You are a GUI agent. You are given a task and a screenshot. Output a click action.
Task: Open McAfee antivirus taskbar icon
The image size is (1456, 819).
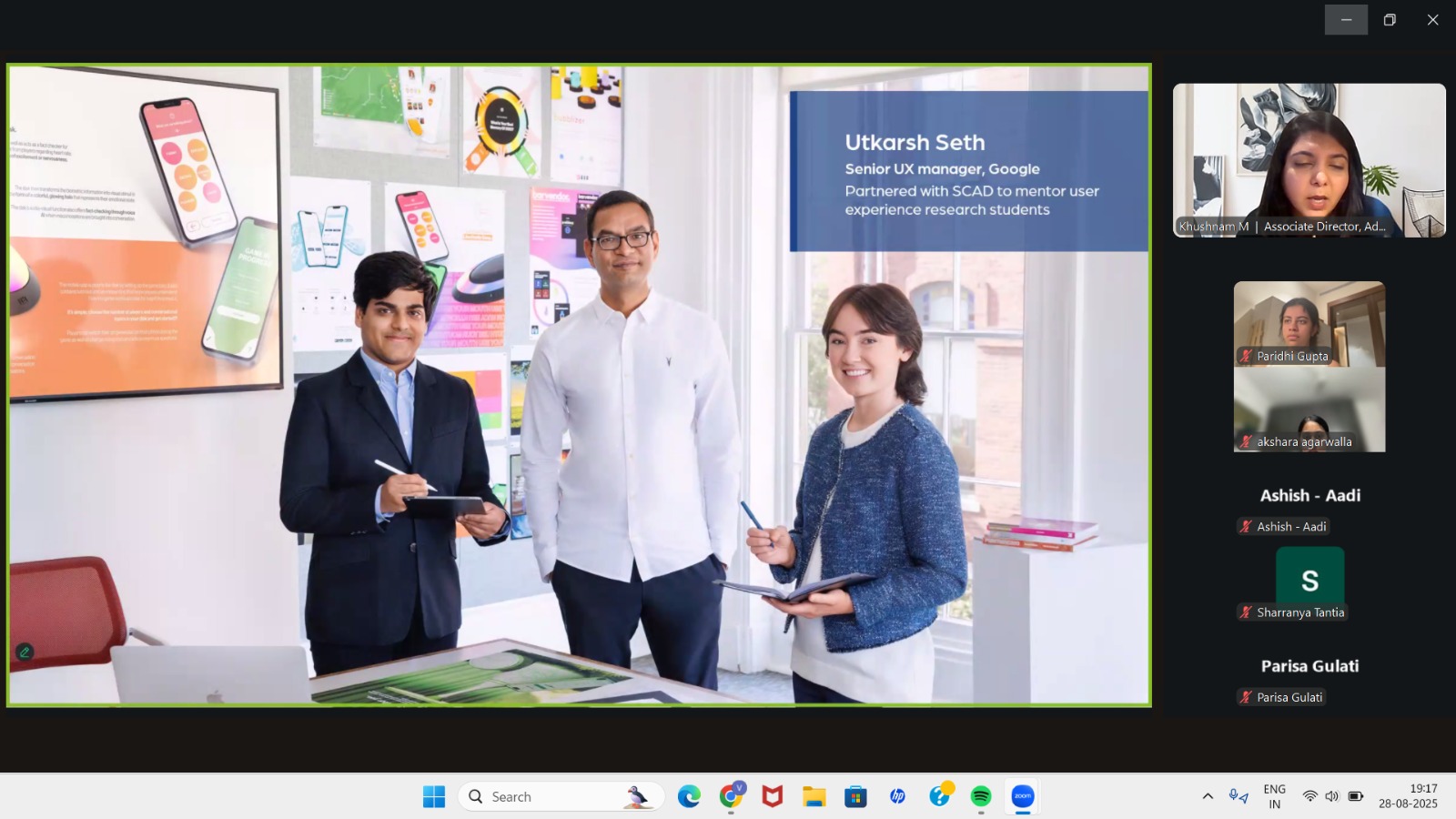(773, 796)
